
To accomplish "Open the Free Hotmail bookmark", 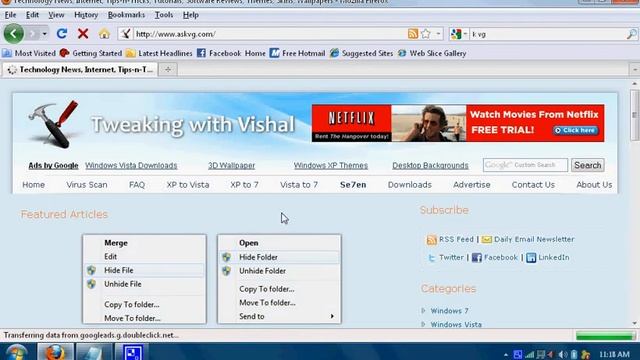I will click(x=297, y=53).
